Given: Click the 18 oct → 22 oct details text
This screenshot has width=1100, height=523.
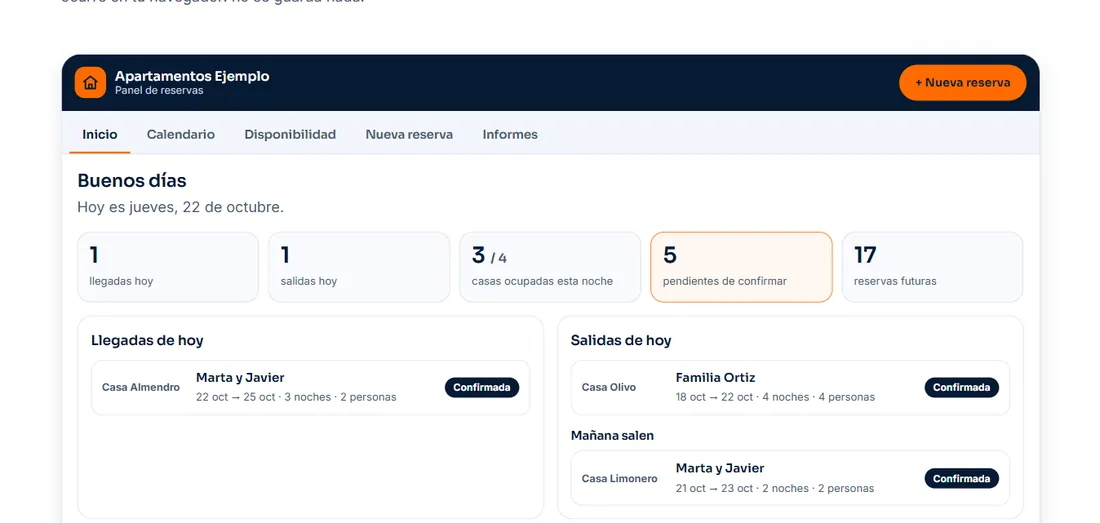Looking at the screenshot, I should (x=775, y=398).
